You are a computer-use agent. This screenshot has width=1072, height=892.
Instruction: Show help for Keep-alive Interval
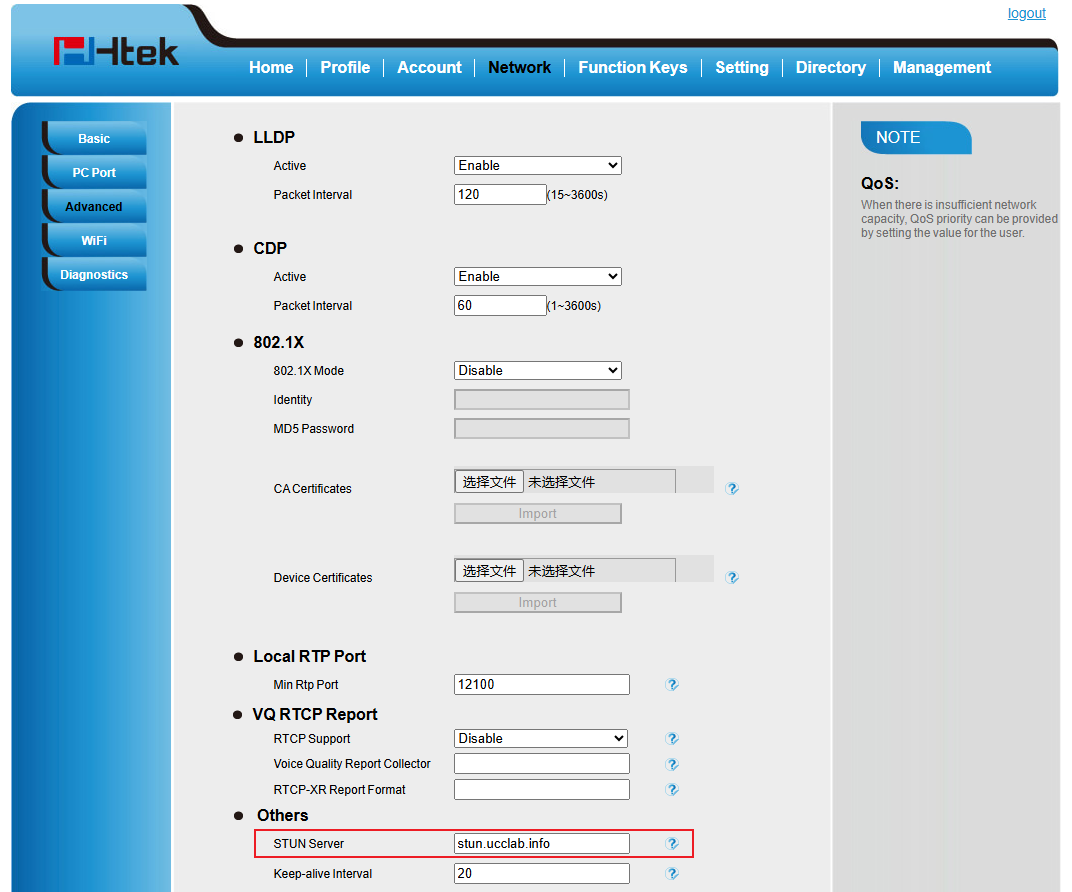pos(672,874)
